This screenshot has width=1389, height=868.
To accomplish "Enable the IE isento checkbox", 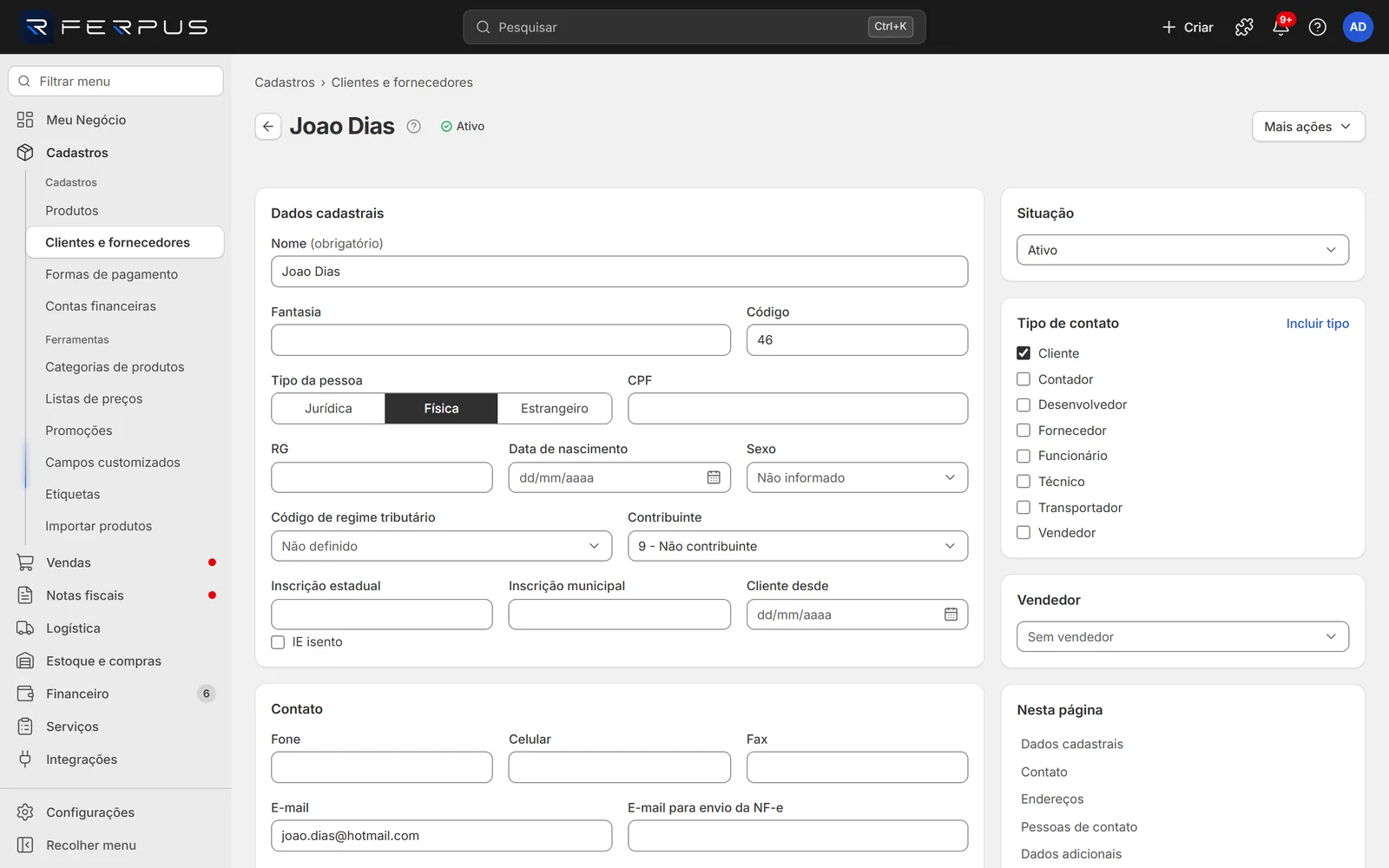I will 278,642.
